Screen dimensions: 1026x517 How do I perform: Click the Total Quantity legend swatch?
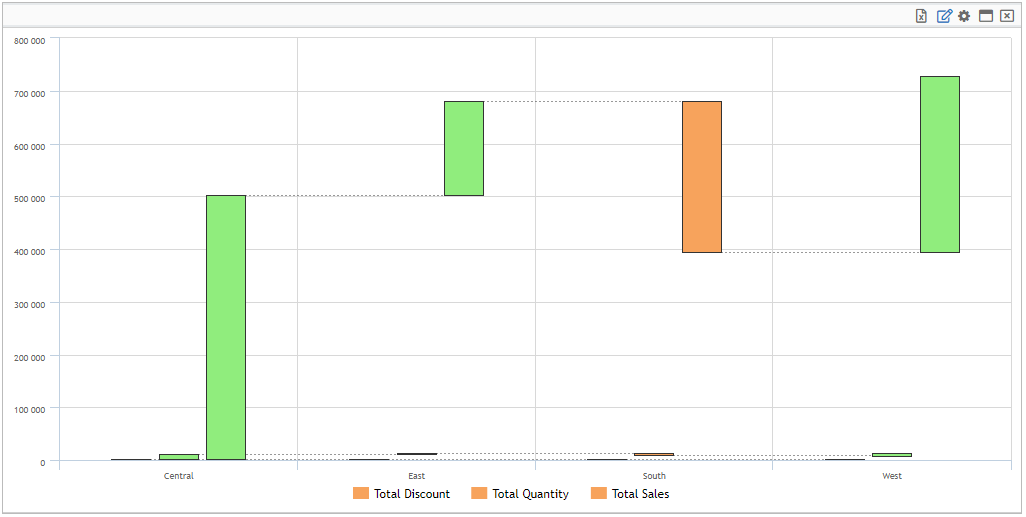pos(479,494)
